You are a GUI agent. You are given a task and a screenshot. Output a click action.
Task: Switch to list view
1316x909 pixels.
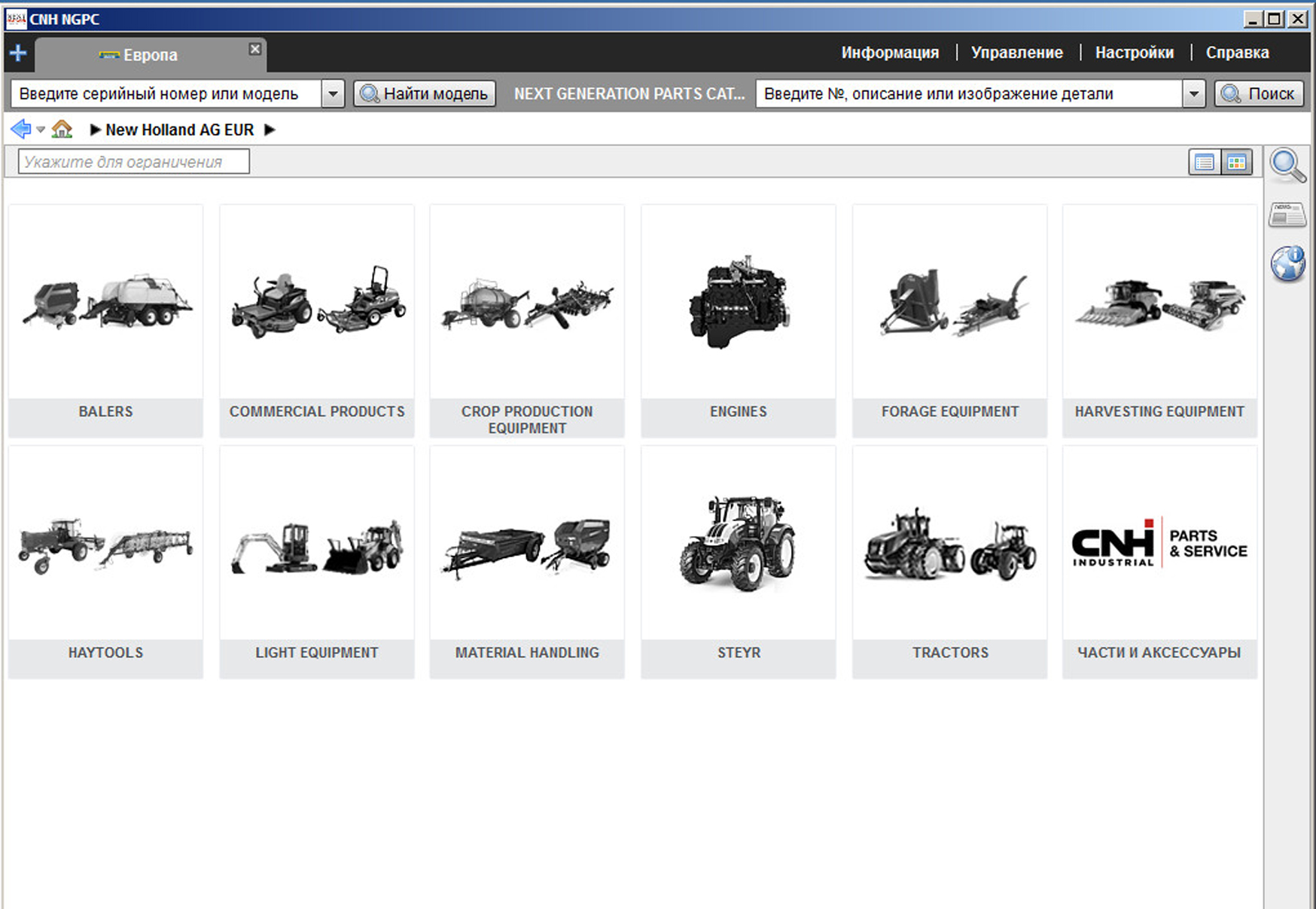(1204, 162)
